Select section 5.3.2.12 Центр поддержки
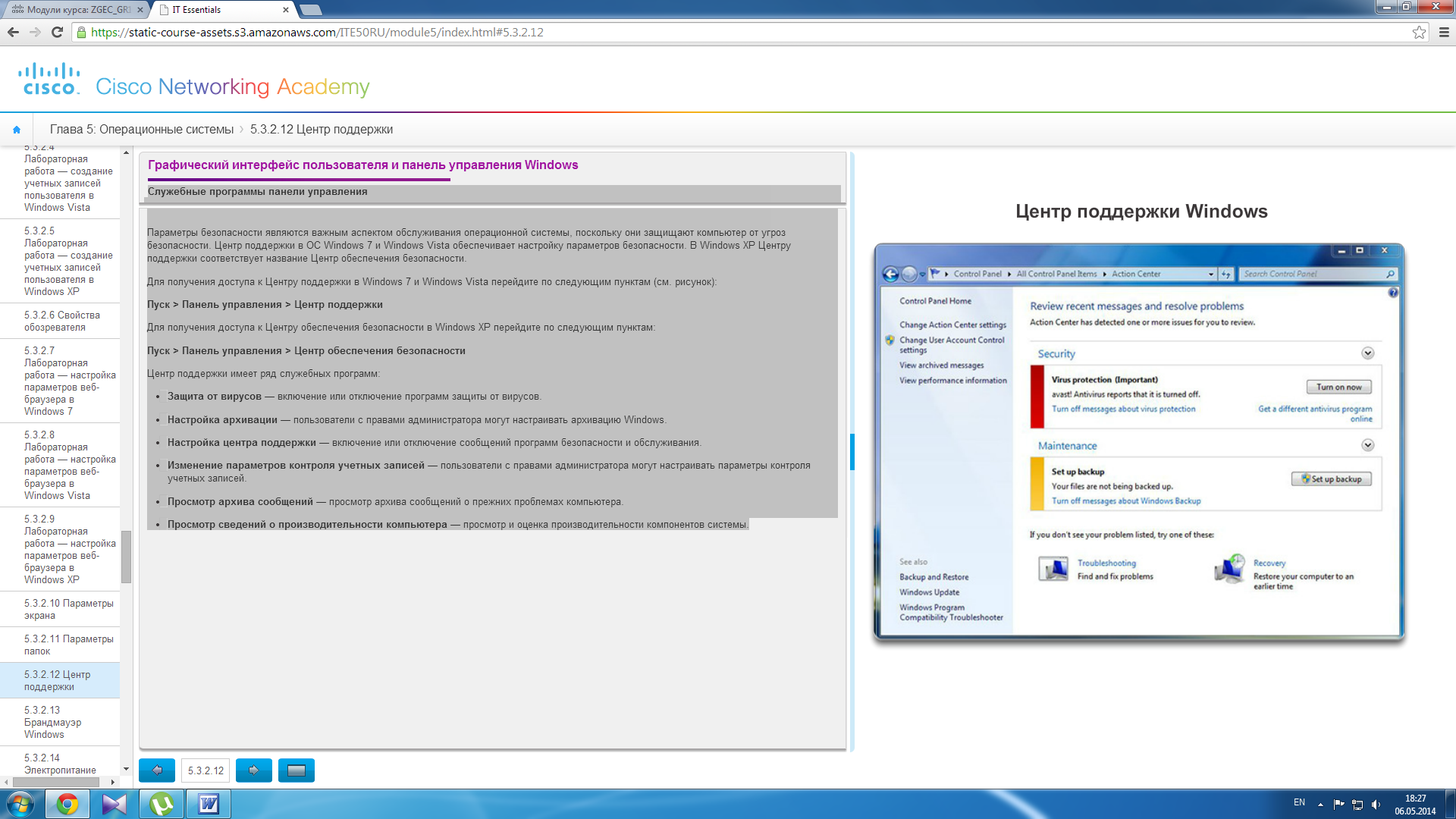 coord(60,680)
